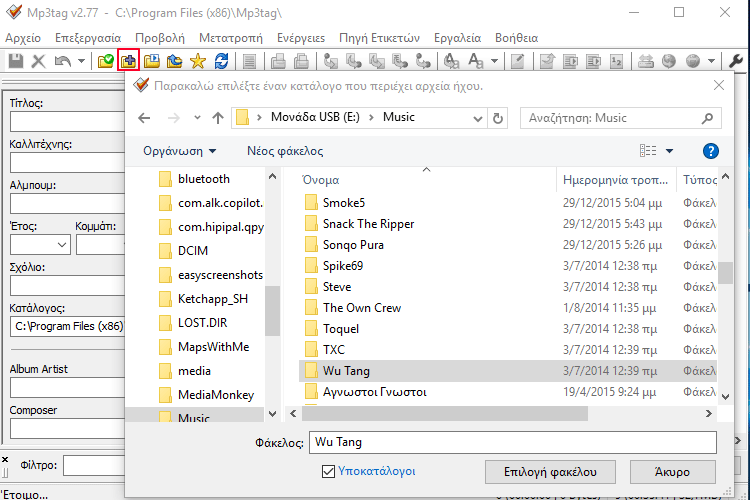750x500 pixels.
Task: Select the Αγνωστοι Γνωστοι folder
Action: [x=375, y=392]
